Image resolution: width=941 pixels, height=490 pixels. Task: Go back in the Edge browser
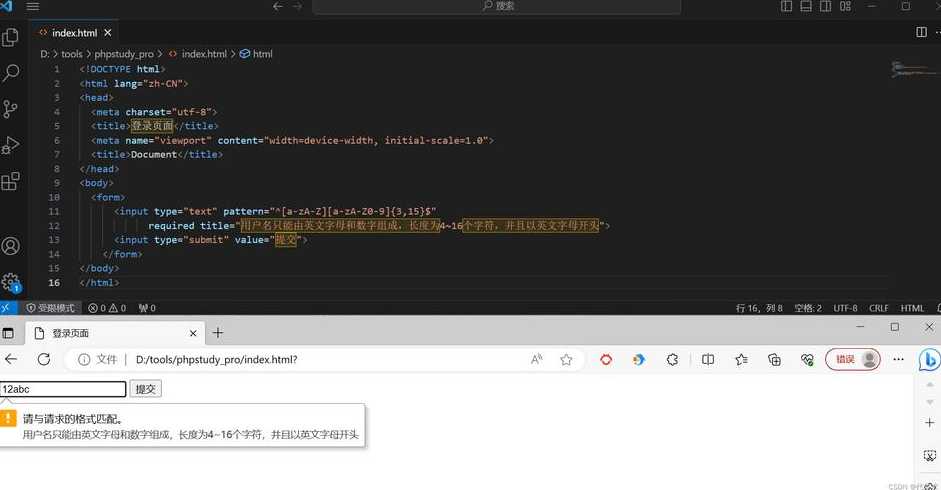11,359
